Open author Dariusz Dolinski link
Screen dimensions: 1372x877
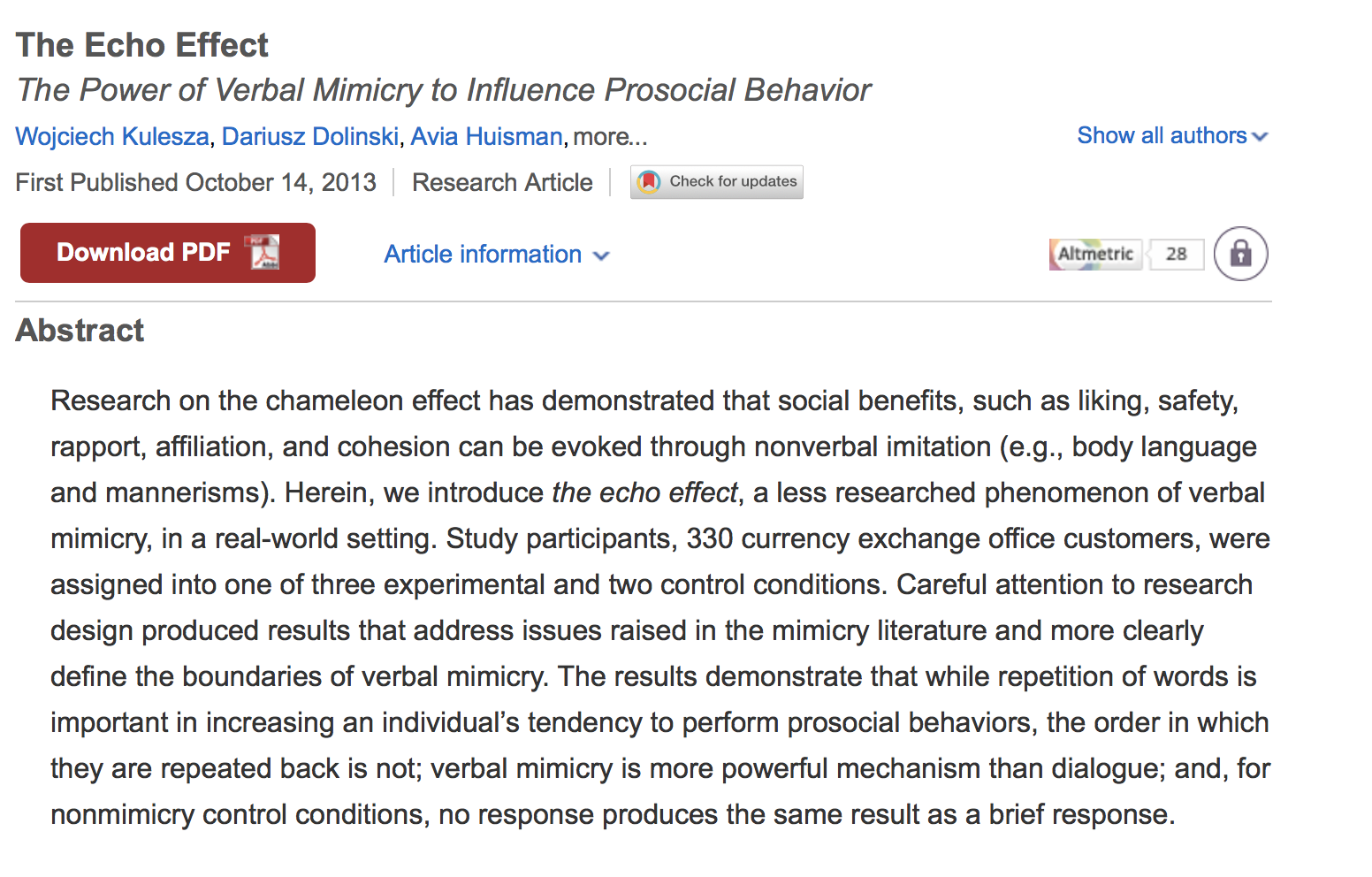point(310,137)
